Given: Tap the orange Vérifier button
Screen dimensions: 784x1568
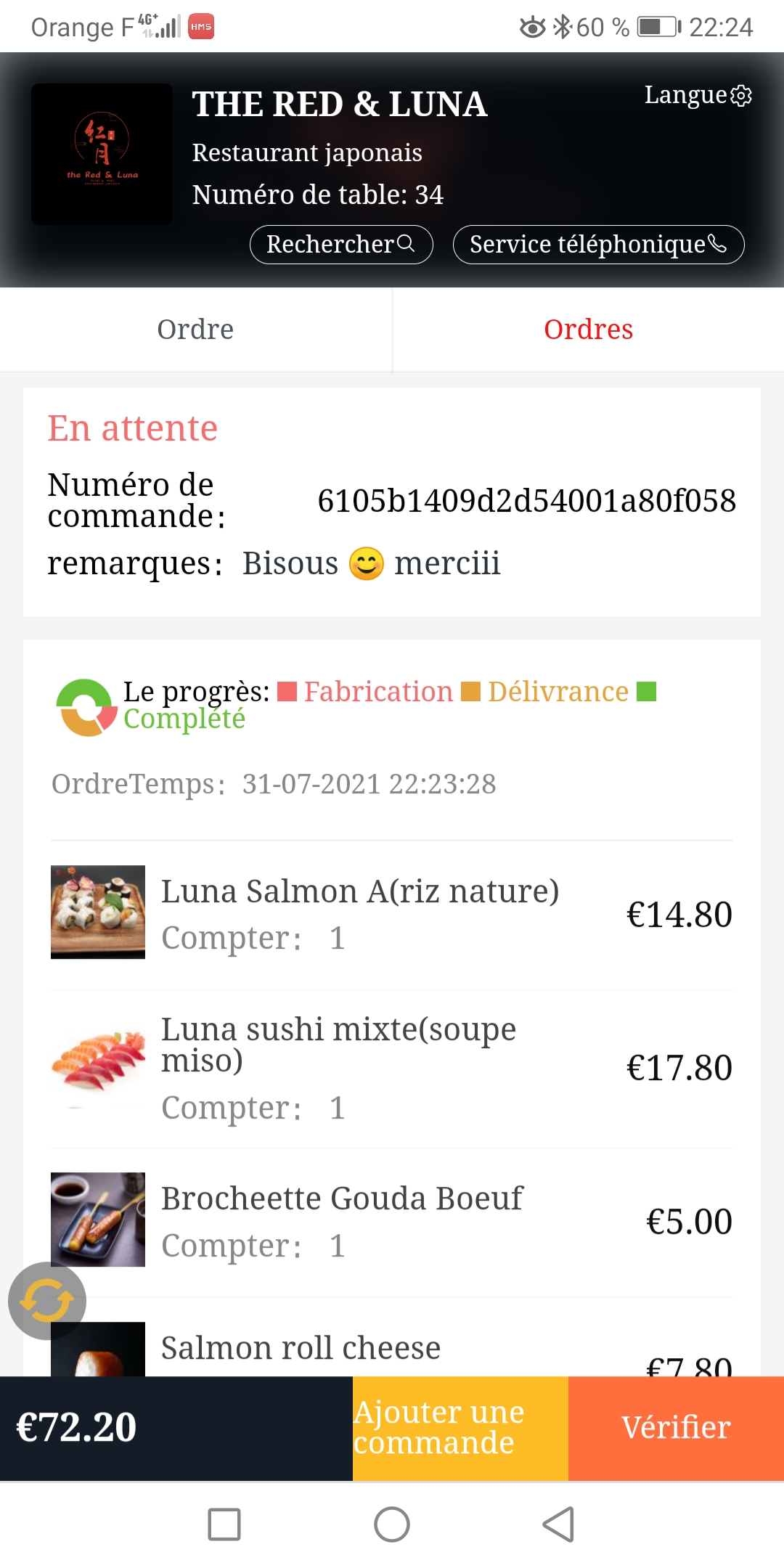Looking at the screenshot, I should click(676, 1428).
